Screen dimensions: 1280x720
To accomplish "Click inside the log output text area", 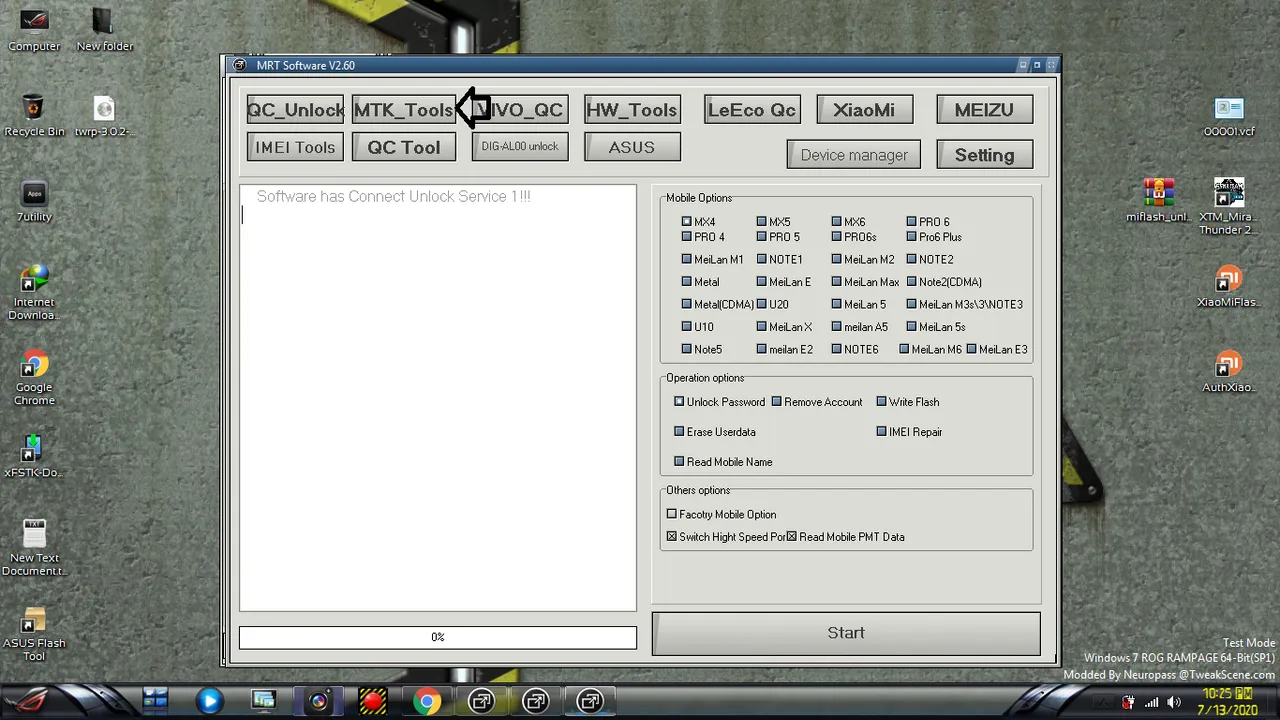I will pyautogui.click(x=438, y=397).
